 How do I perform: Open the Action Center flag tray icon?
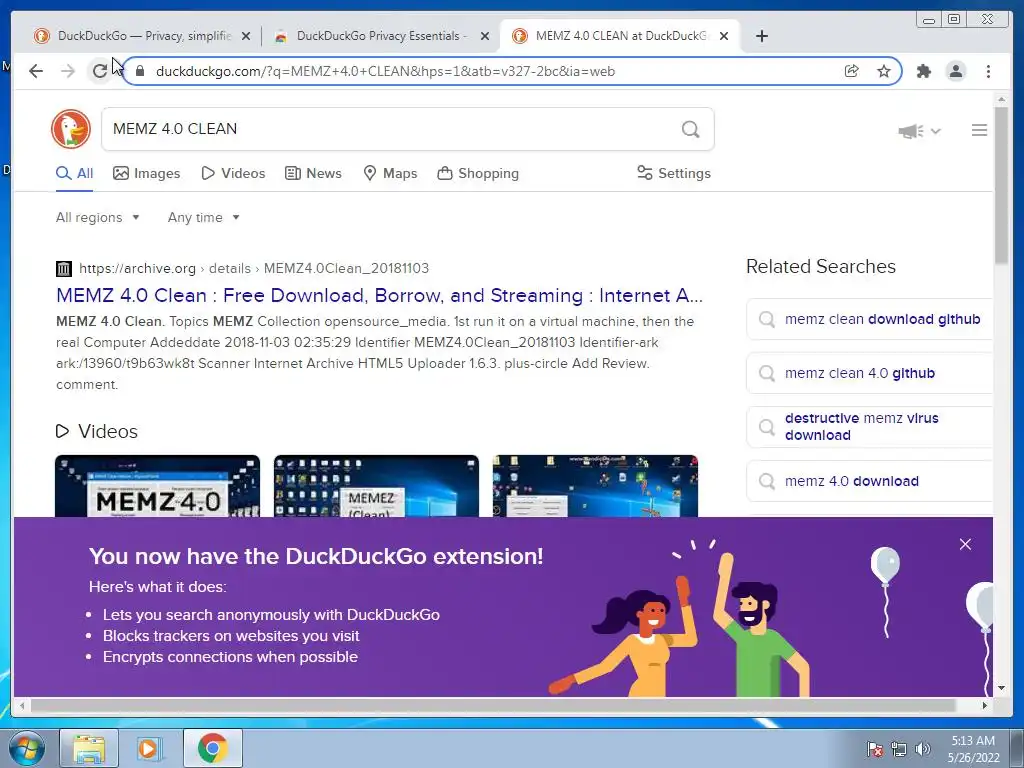[874, 749]
